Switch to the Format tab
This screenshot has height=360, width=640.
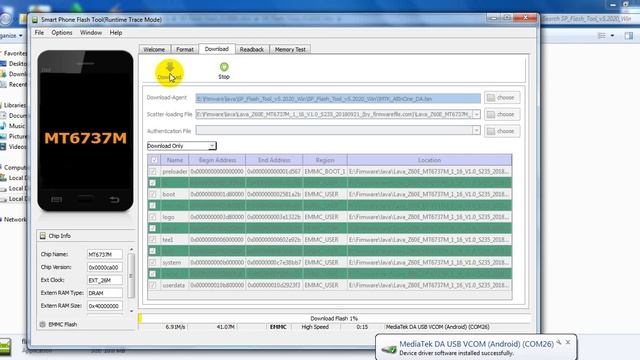(x=184, y=49)
